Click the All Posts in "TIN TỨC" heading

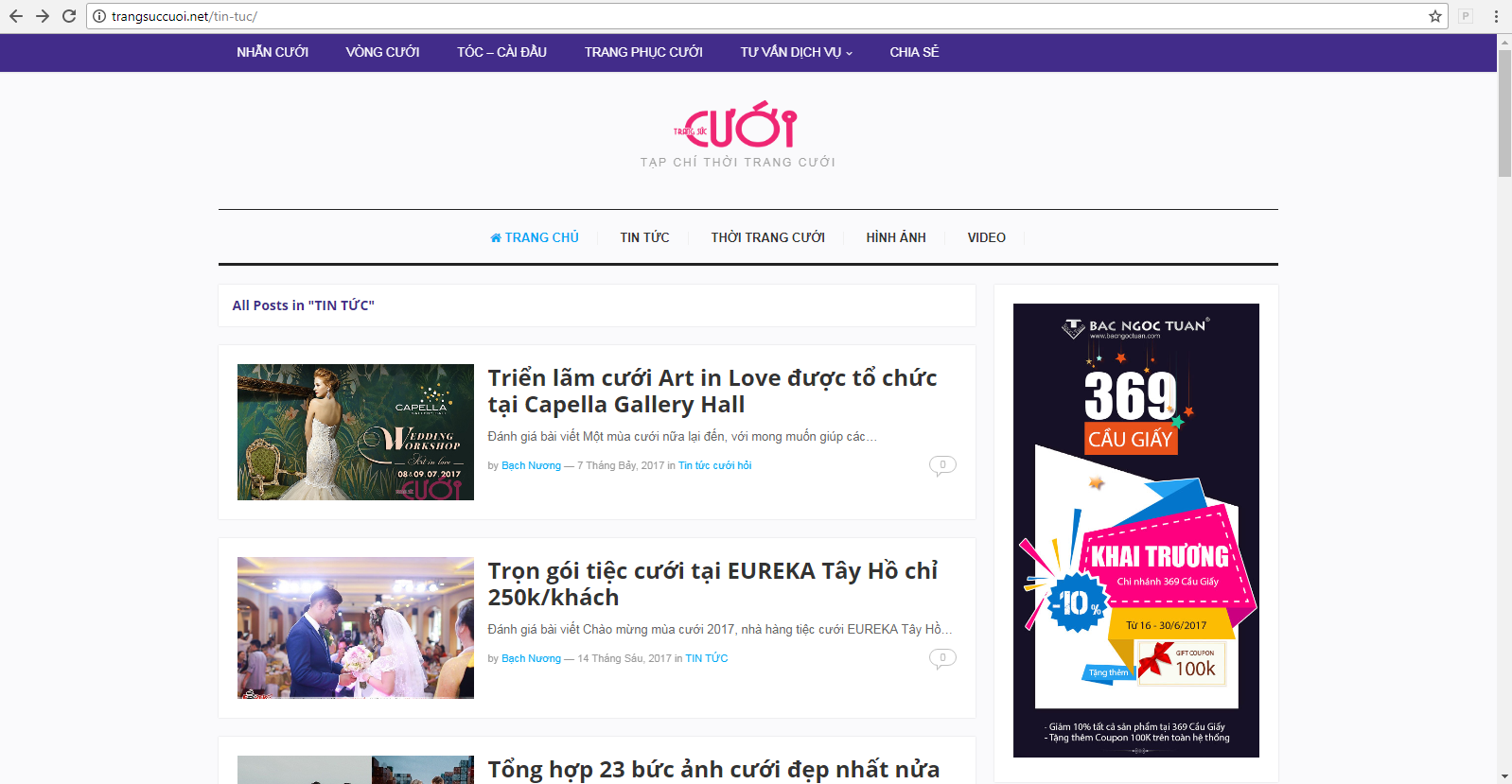pyautogui.click(x=303, y=305)
